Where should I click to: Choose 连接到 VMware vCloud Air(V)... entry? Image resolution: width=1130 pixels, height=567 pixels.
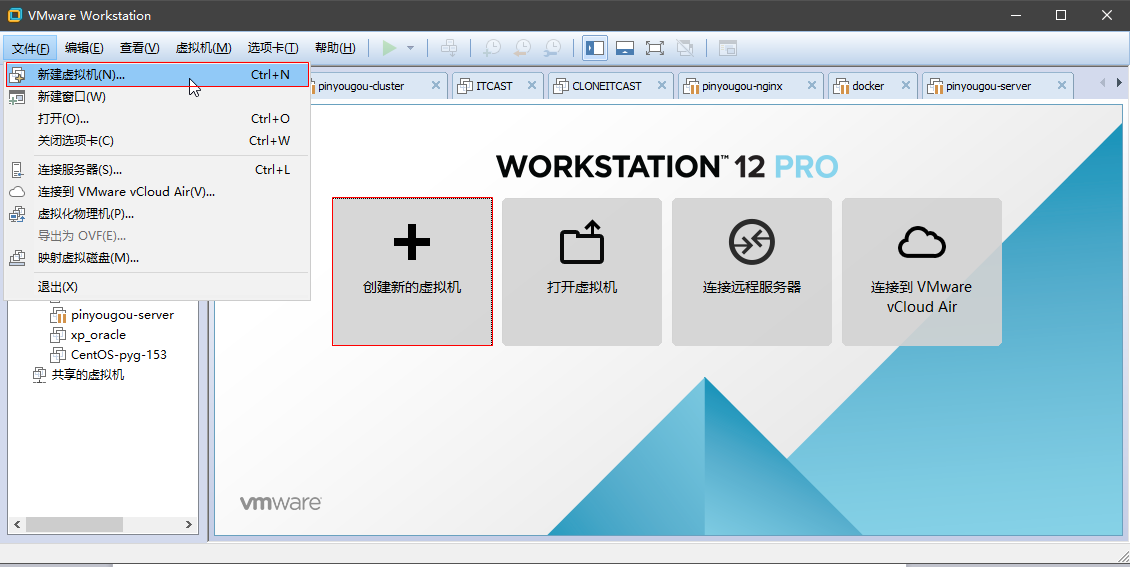[158, 192]
